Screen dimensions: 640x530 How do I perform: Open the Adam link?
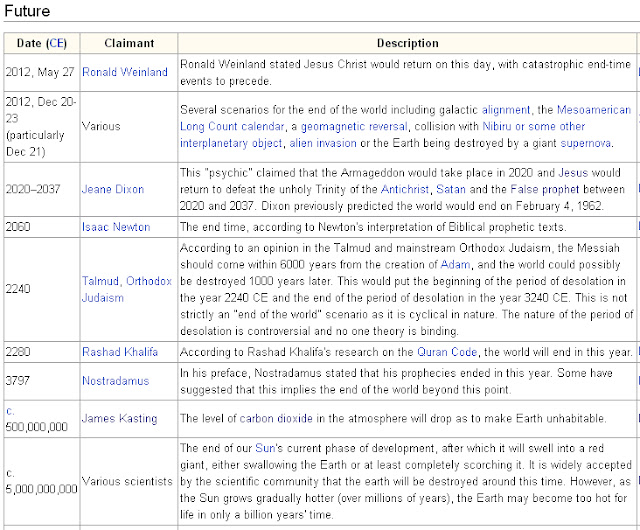[x=455, y=264]
